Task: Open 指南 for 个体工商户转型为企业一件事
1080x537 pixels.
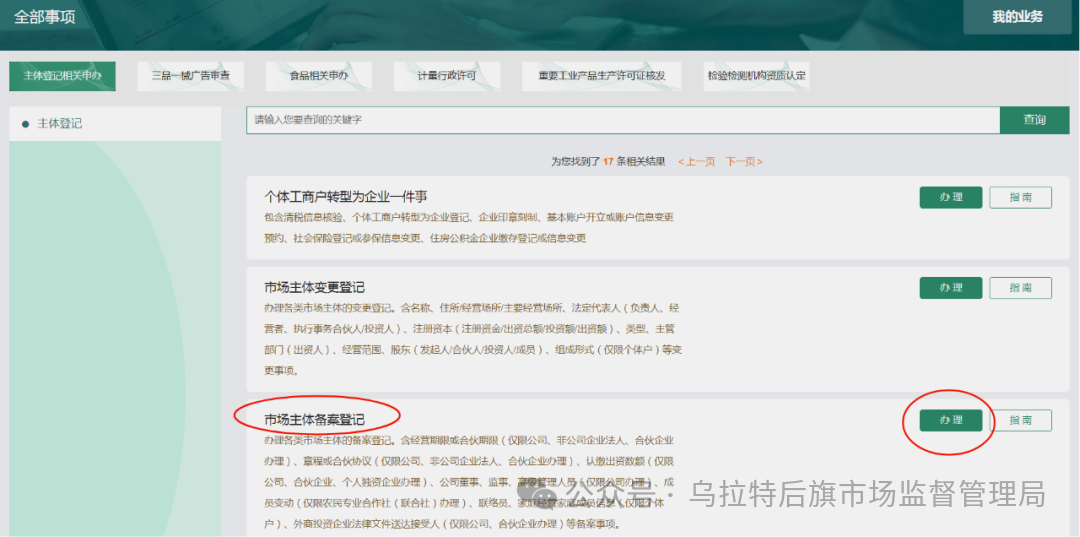Action: click(1021, 198)
